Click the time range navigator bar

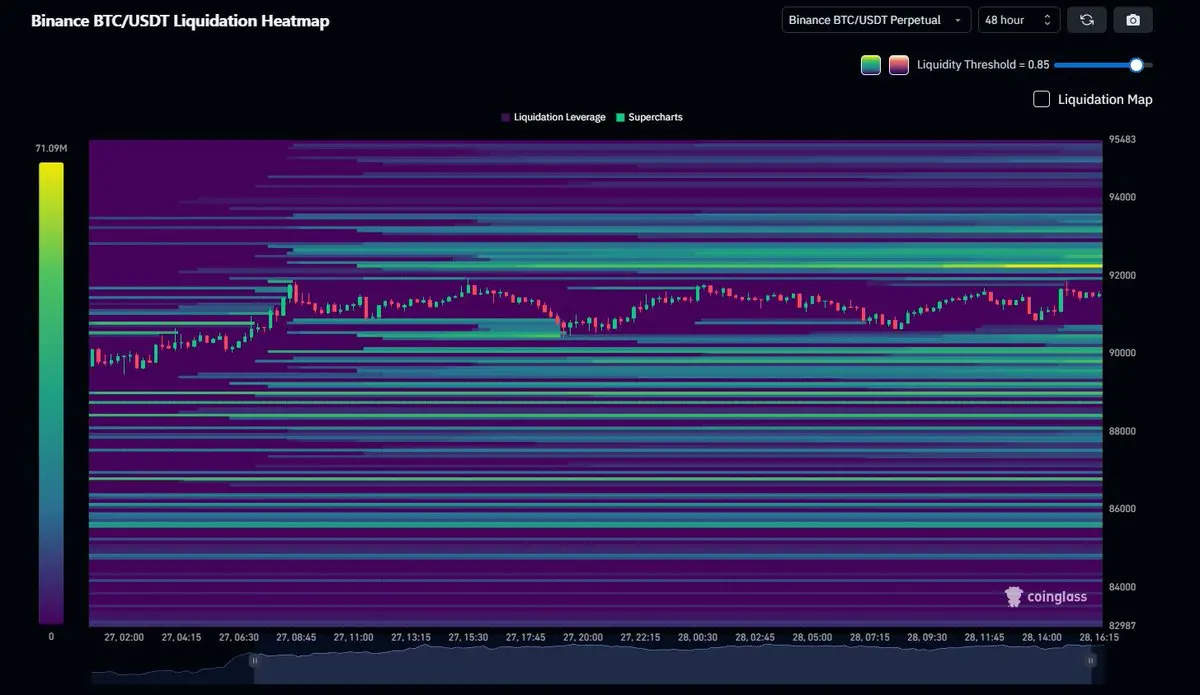[x=672, y=665]
